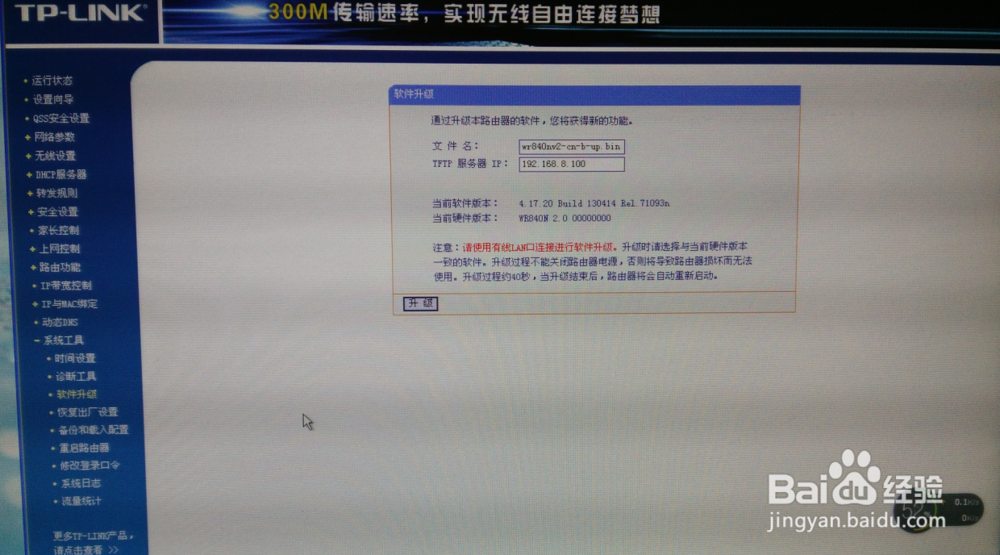Expand 转发规则 menu

pos(57,193)
